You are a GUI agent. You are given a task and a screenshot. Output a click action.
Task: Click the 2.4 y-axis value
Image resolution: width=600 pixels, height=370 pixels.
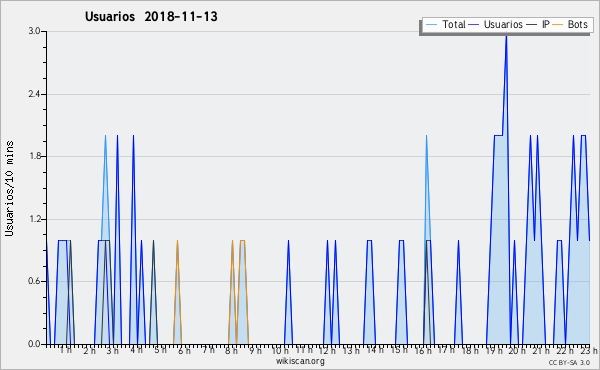[x=34, y=94]
